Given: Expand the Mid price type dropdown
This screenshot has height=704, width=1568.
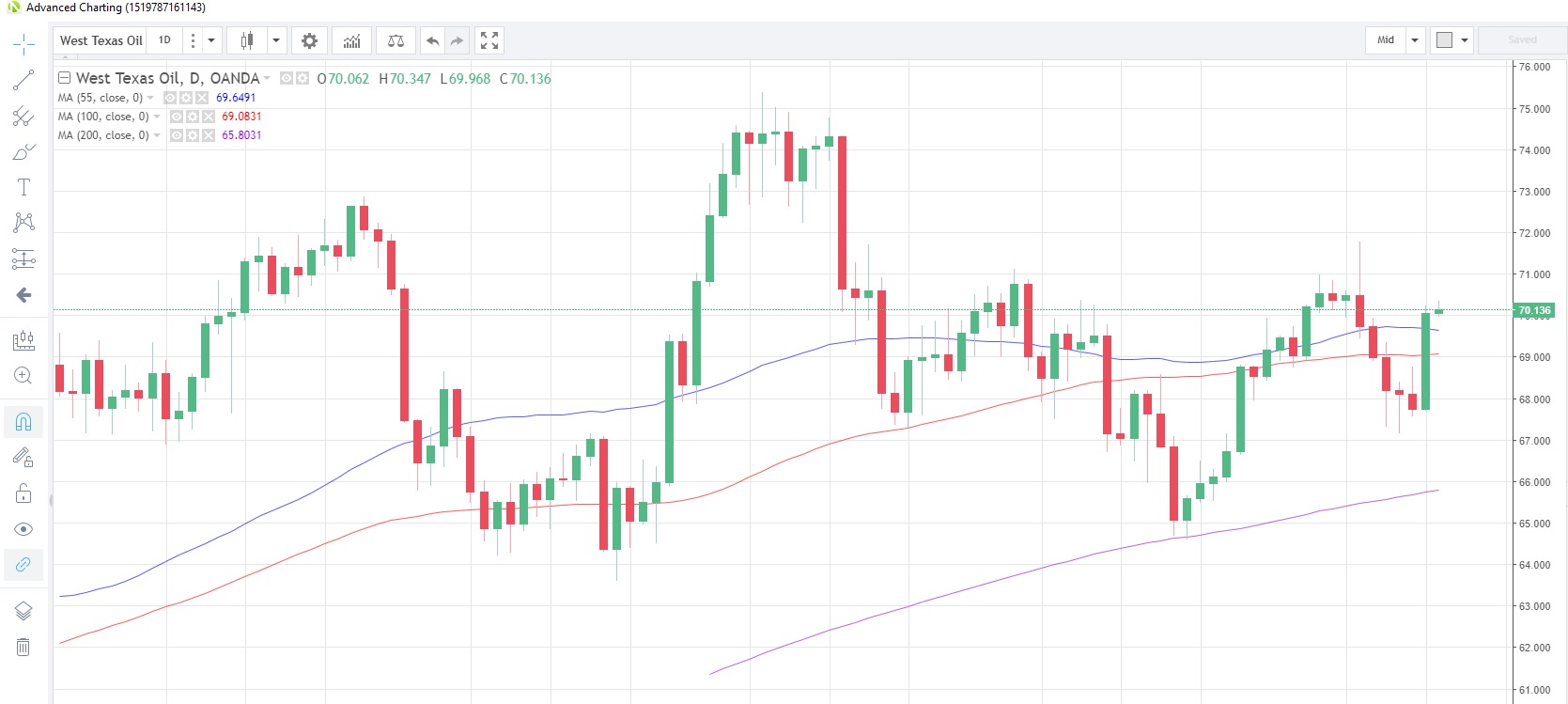Looking at the screenshot, I should pos(1415,40).
